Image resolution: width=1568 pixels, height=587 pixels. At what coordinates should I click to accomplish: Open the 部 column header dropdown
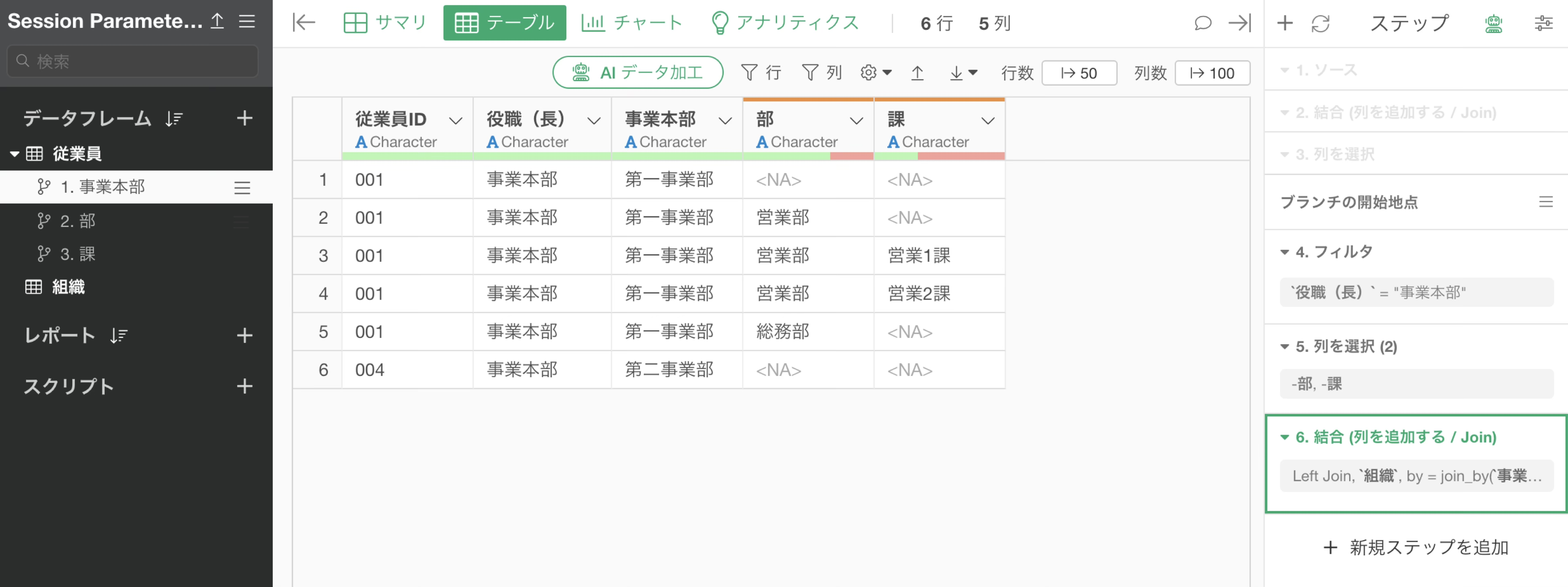click(856, 120)
